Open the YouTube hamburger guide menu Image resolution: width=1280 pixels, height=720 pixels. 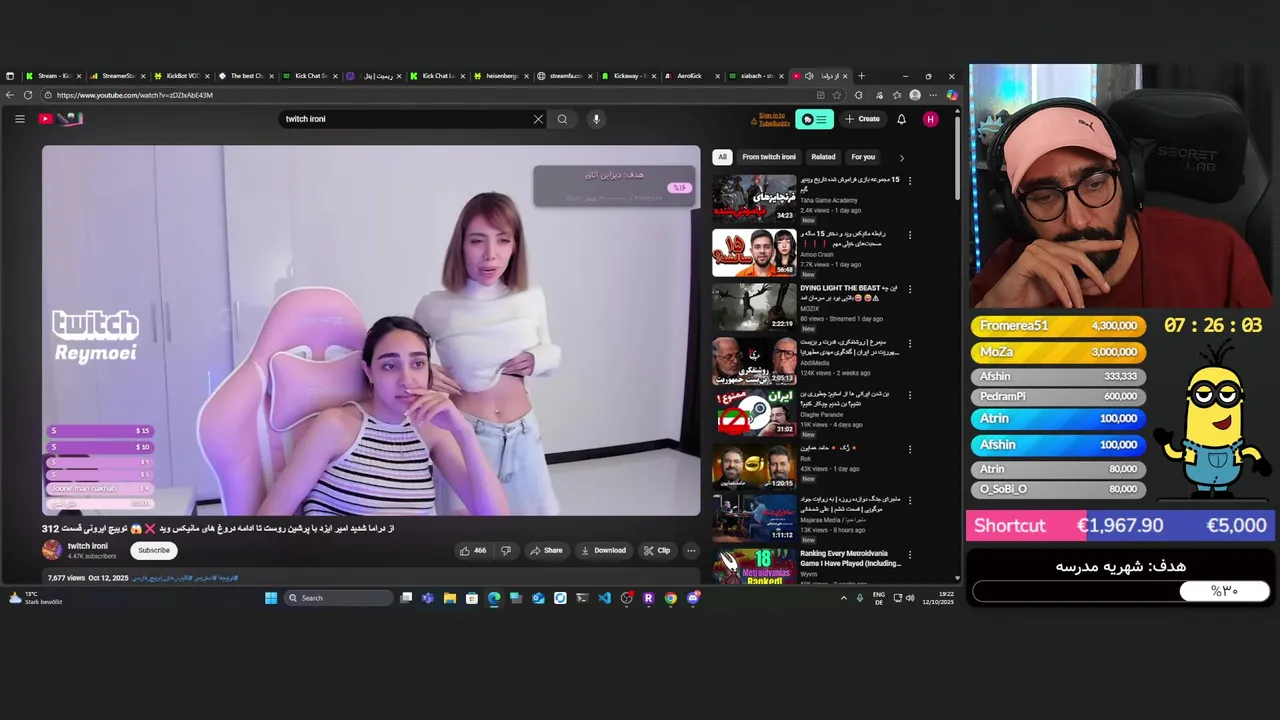(19, 119)
